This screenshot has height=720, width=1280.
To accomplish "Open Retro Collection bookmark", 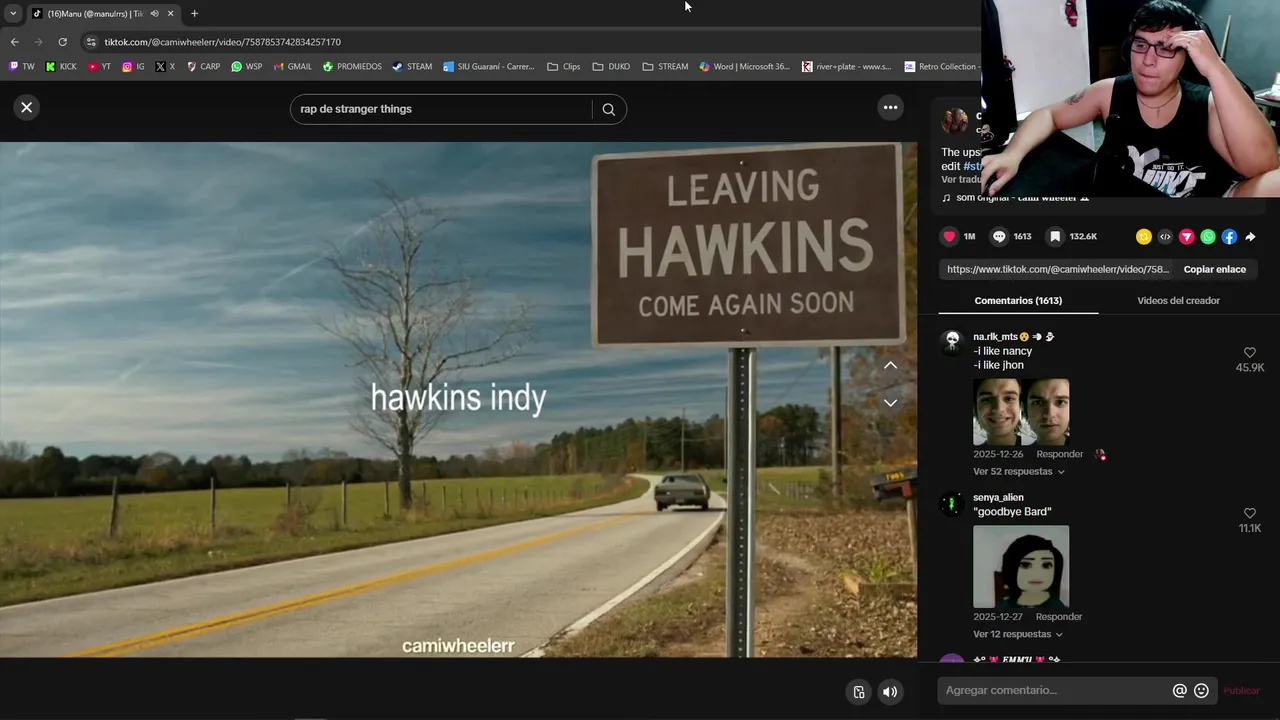I will [x=940, y=67].
